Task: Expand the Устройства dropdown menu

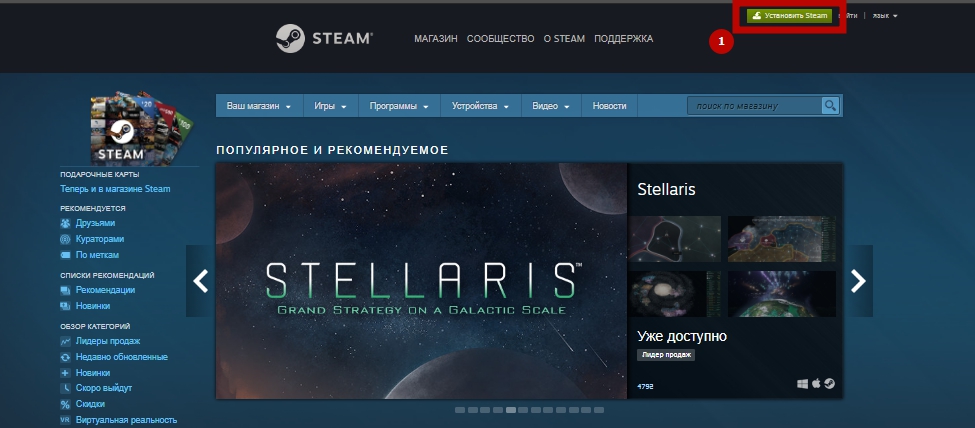Action: 481,106
